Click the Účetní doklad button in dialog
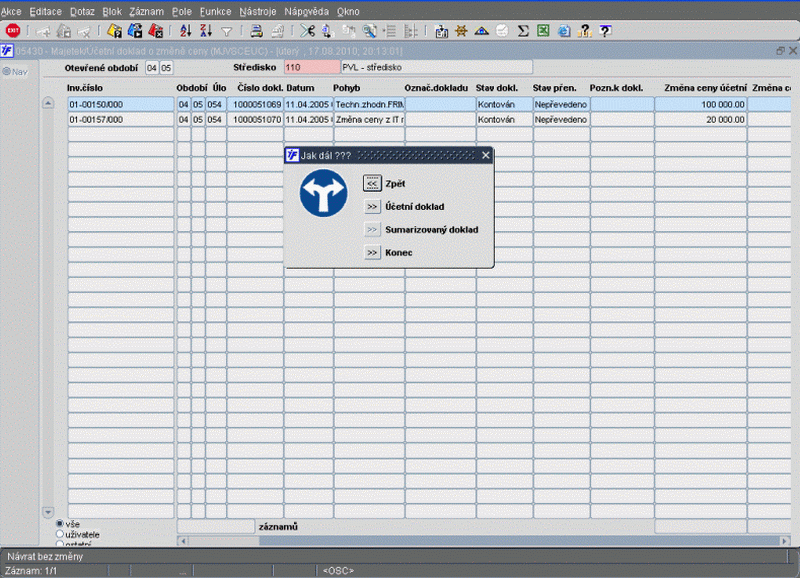Screen dimensions: 800x578 372,207
